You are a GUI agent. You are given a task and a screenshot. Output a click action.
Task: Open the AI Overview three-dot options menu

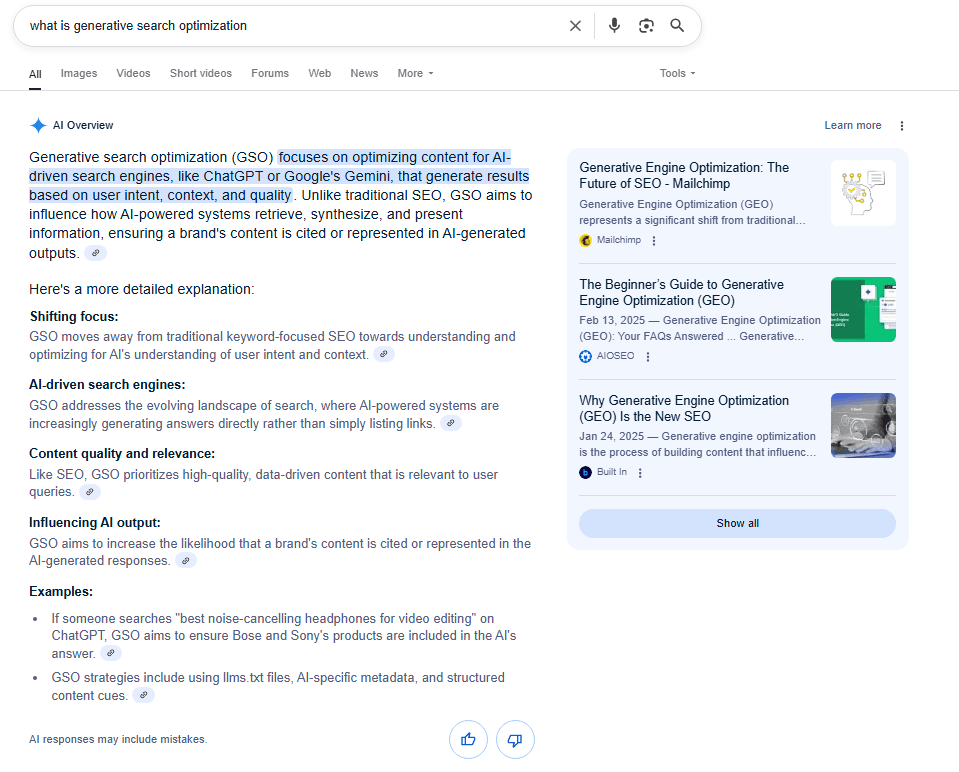(x=902, y=125)
